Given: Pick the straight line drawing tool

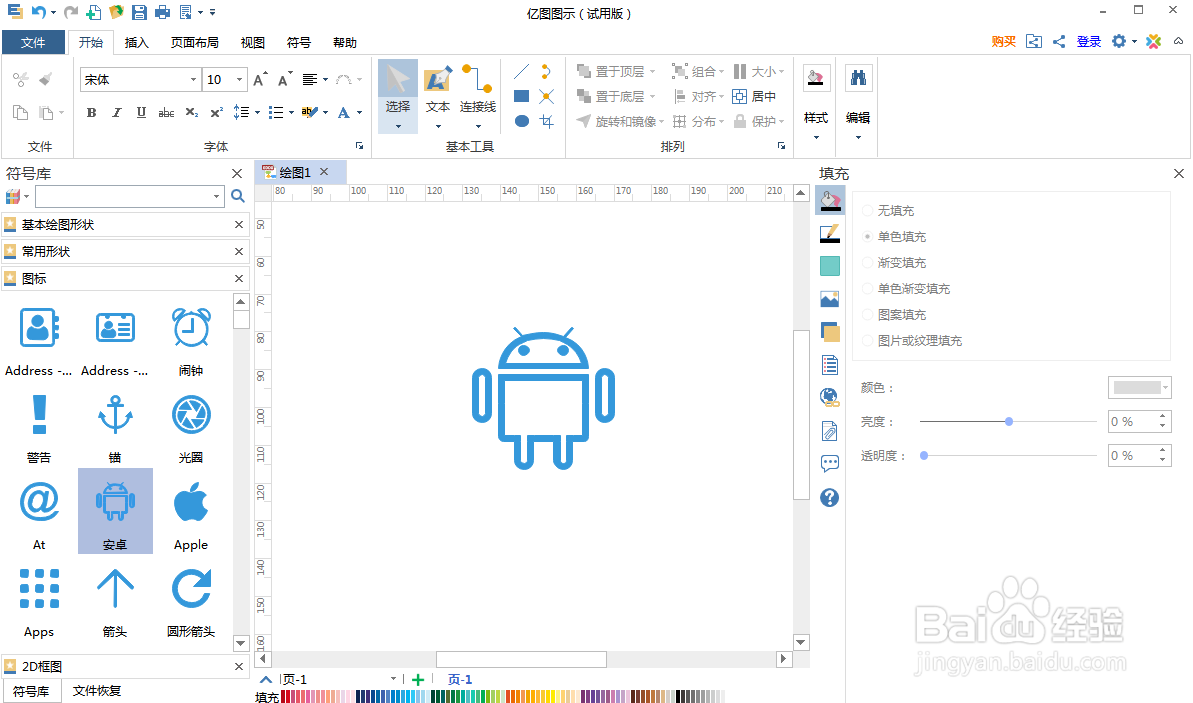Looking at the screenshot, I should pyautogui.click(x=521, y=72).
